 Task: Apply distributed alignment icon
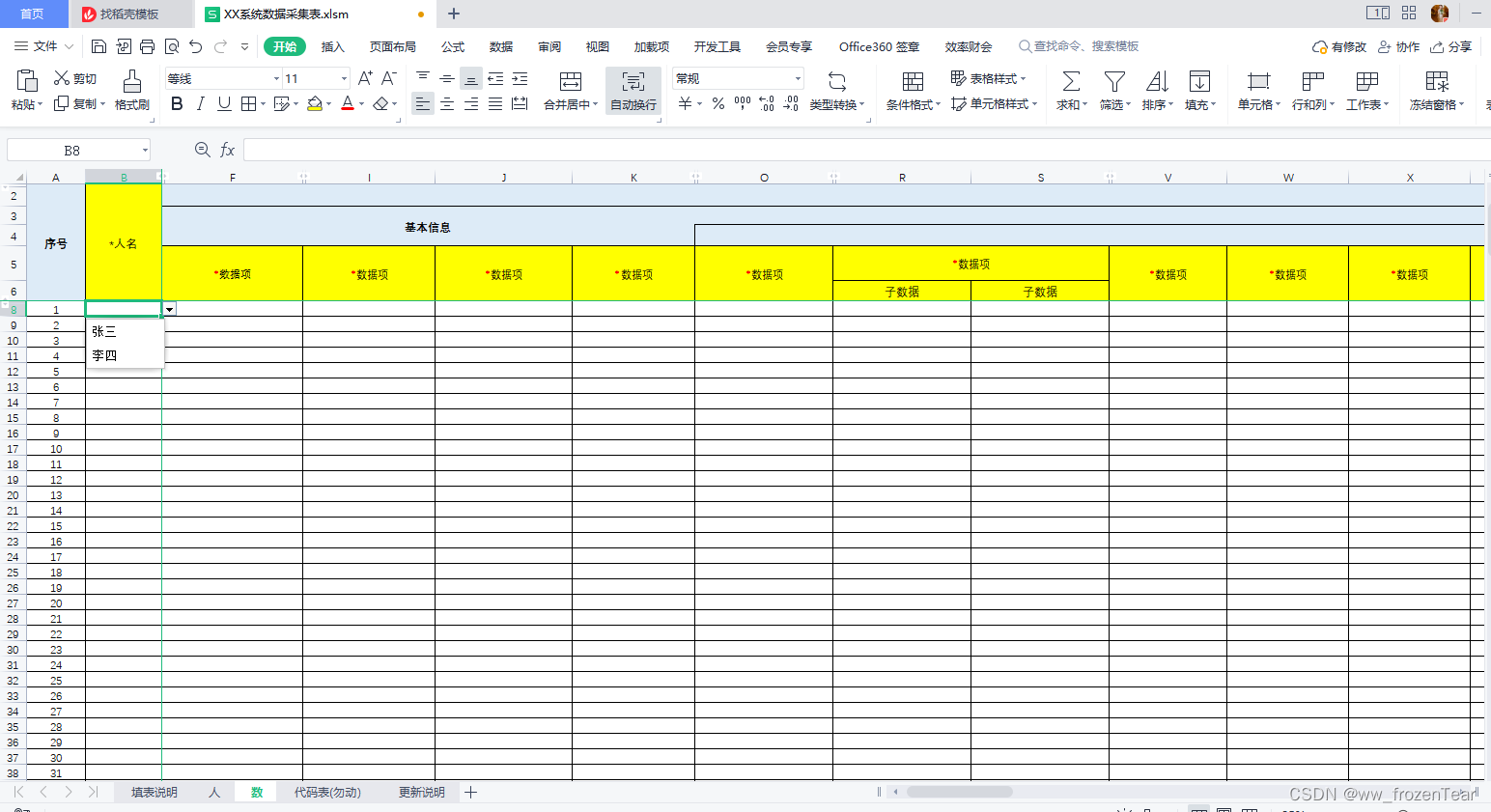click(520, 103)
